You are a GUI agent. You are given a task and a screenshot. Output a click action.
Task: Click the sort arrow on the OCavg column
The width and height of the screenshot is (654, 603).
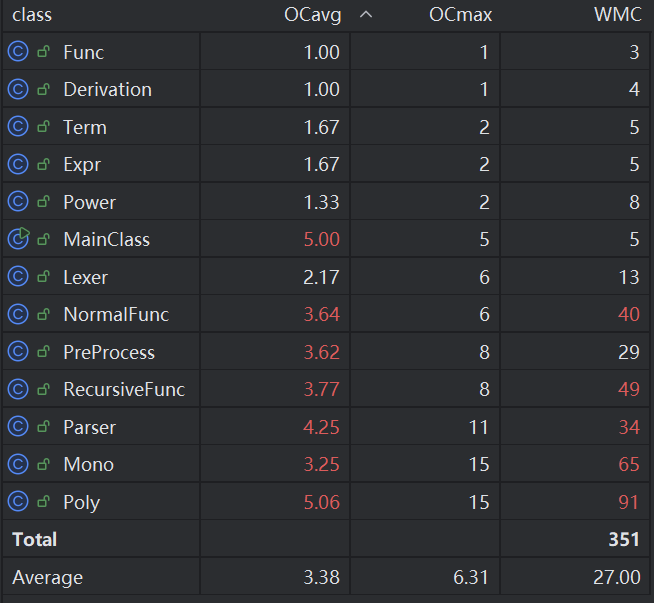[x=365, y=15]
